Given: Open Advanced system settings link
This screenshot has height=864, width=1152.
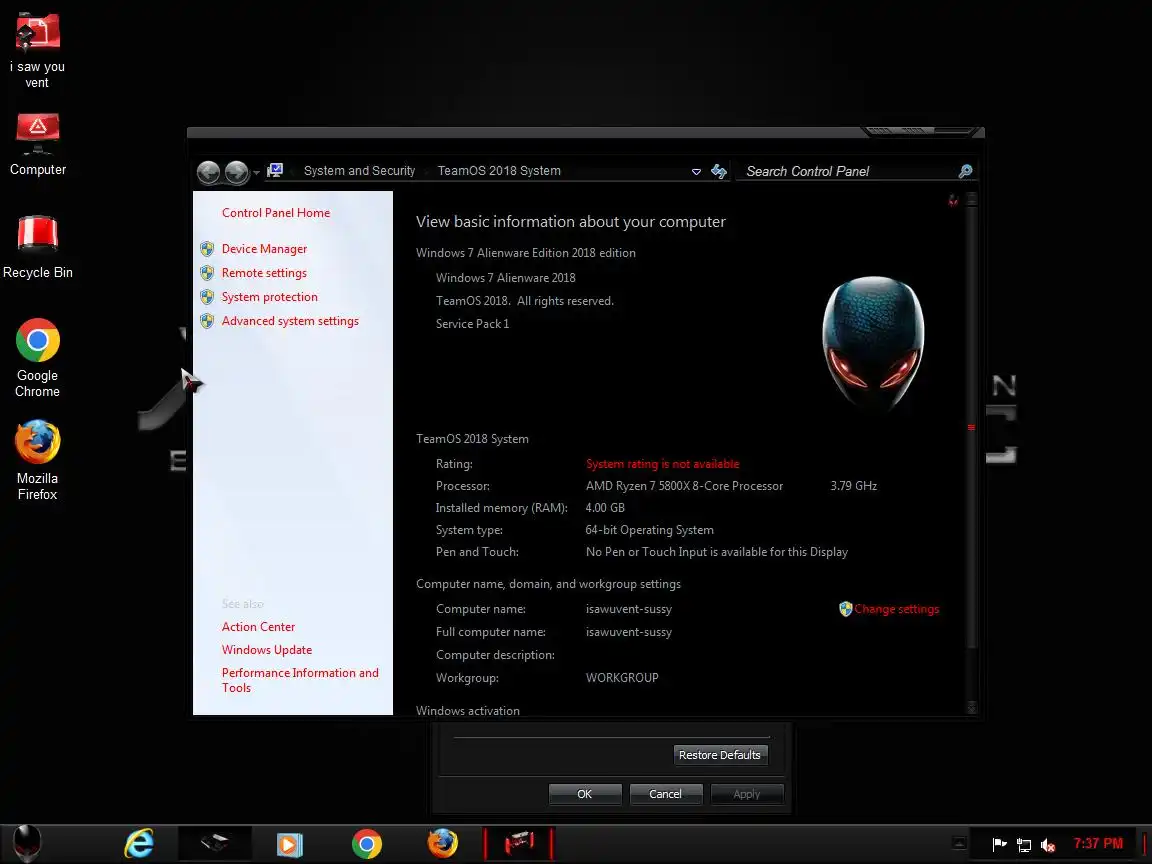Looking at the screenshot, I should (x=290, y=321).
